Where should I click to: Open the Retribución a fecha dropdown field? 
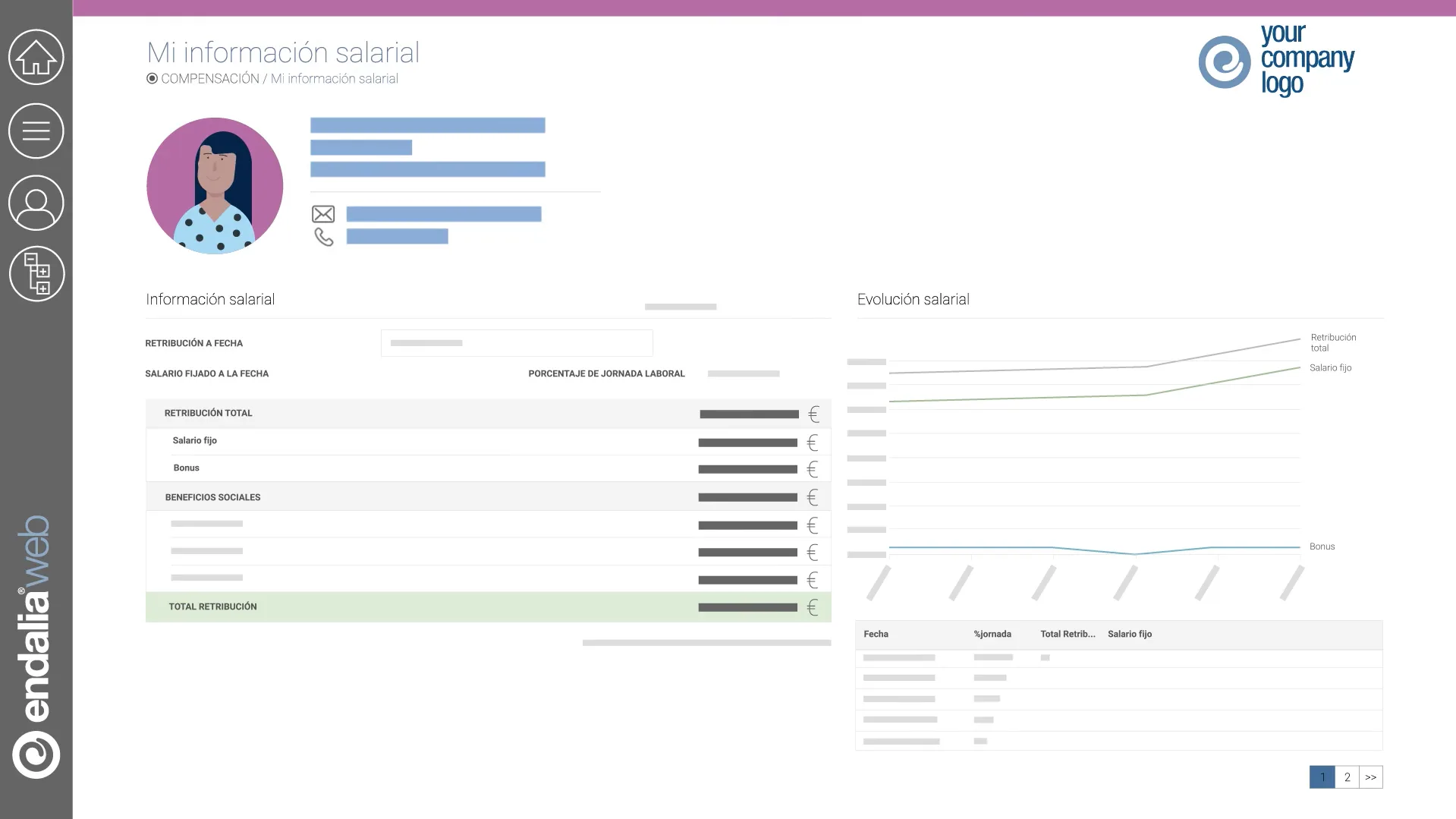pyautogui.click(x=517, y=343)
